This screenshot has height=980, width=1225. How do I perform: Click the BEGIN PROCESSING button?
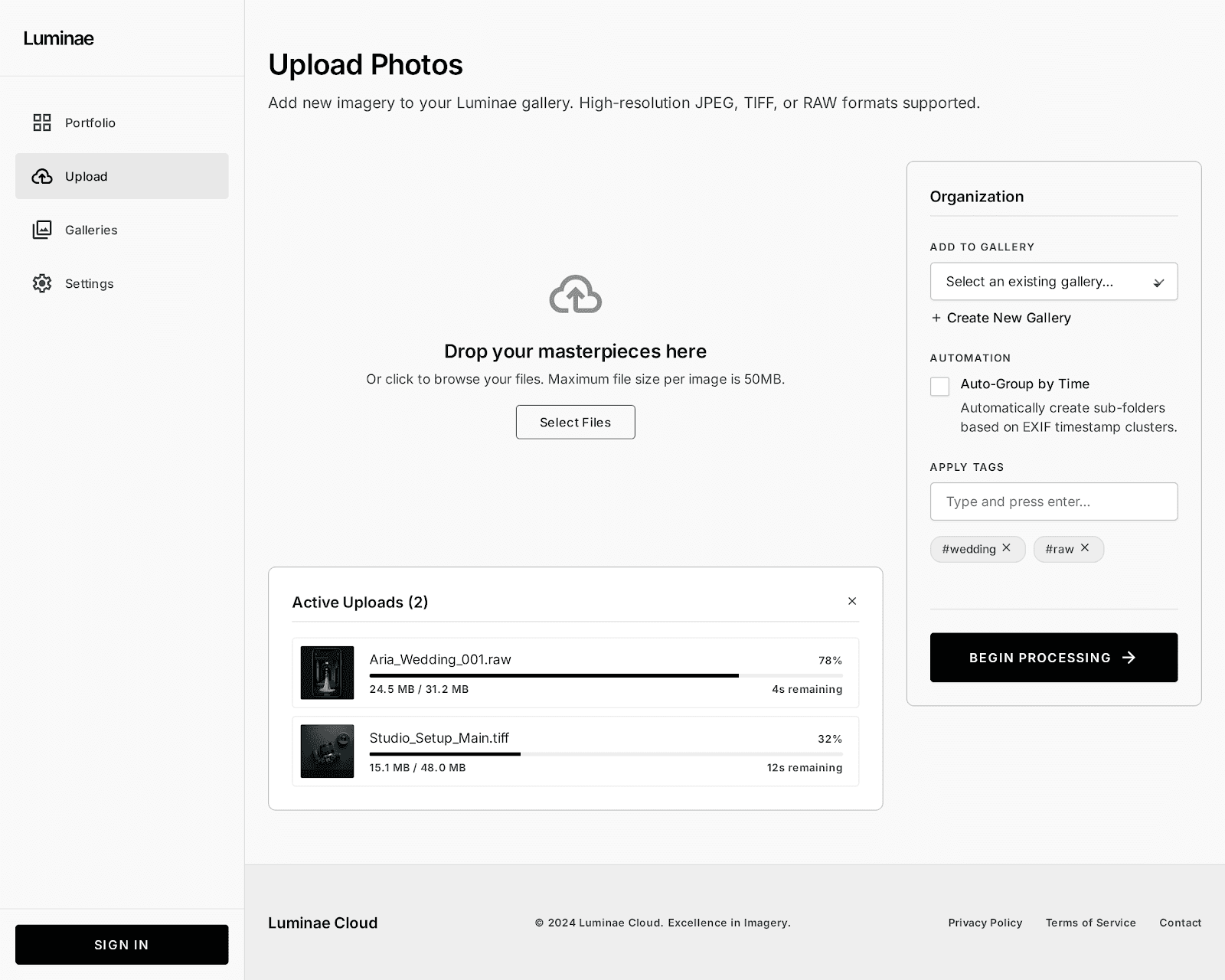(x=1053, y=658)
